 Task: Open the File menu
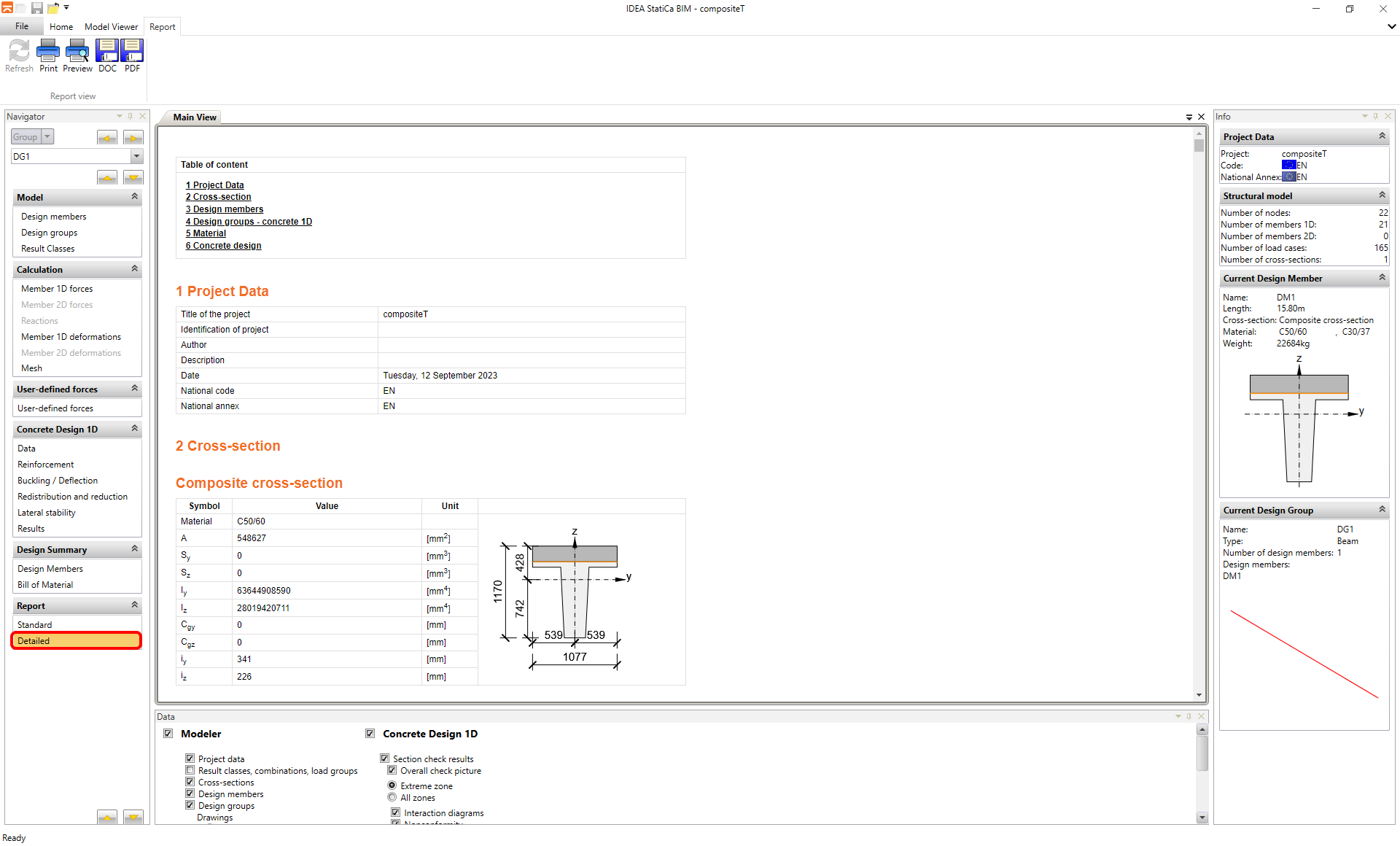coord(22,26)
